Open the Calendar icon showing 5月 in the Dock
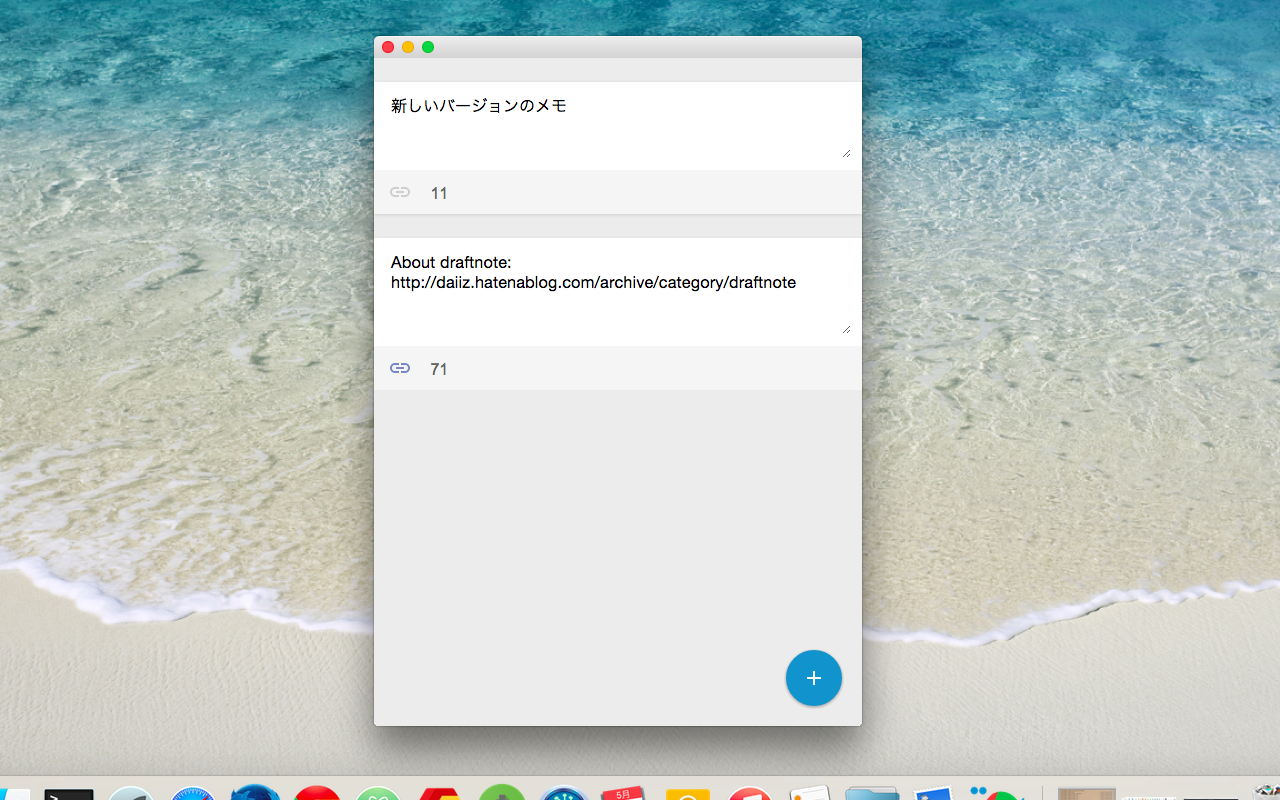This screenshot has height=800, width=1280. coord(625,793)
